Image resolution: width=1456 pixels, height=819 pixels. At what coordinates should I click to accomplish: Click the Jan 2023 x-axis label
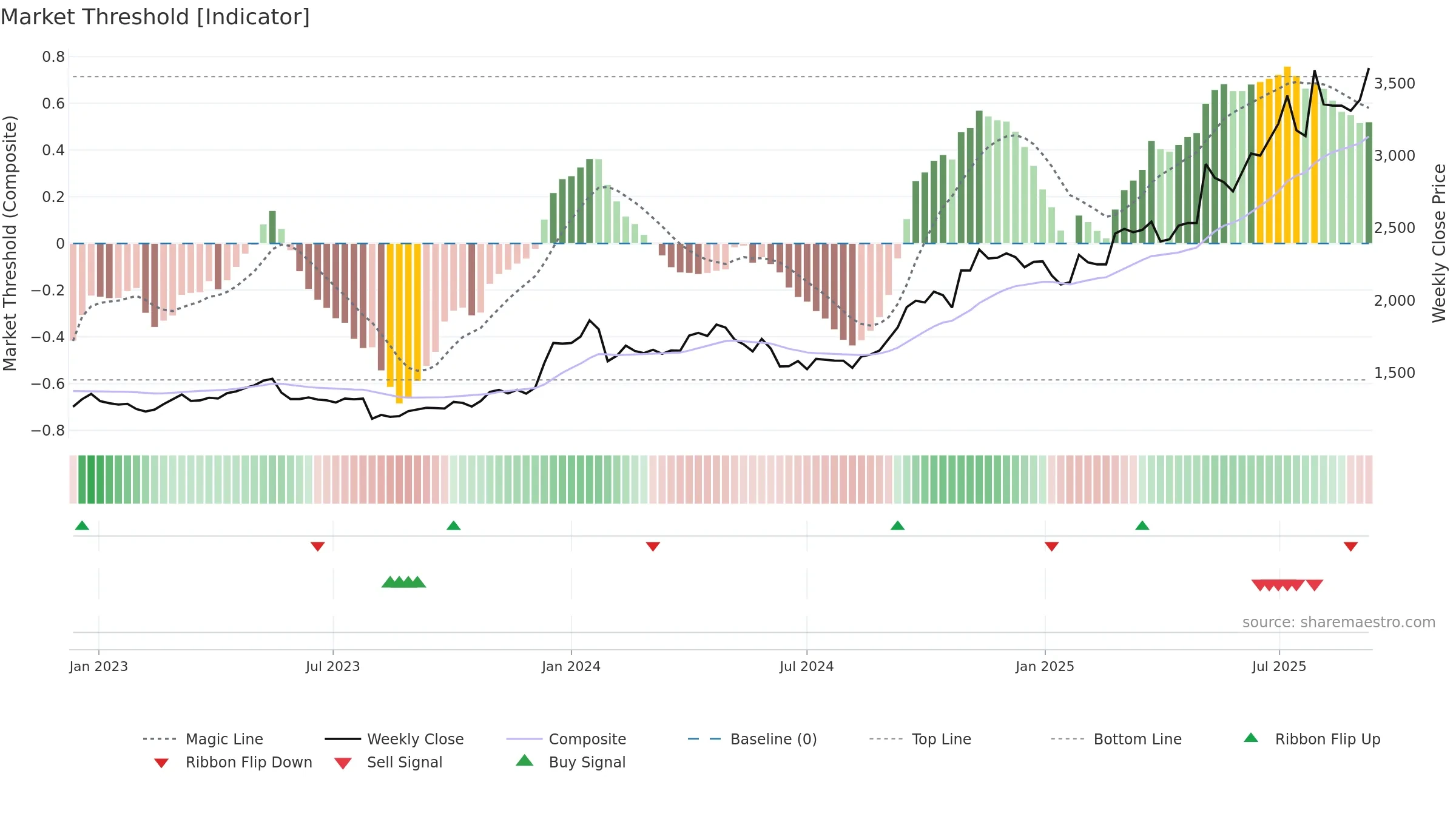coord(99,667)
